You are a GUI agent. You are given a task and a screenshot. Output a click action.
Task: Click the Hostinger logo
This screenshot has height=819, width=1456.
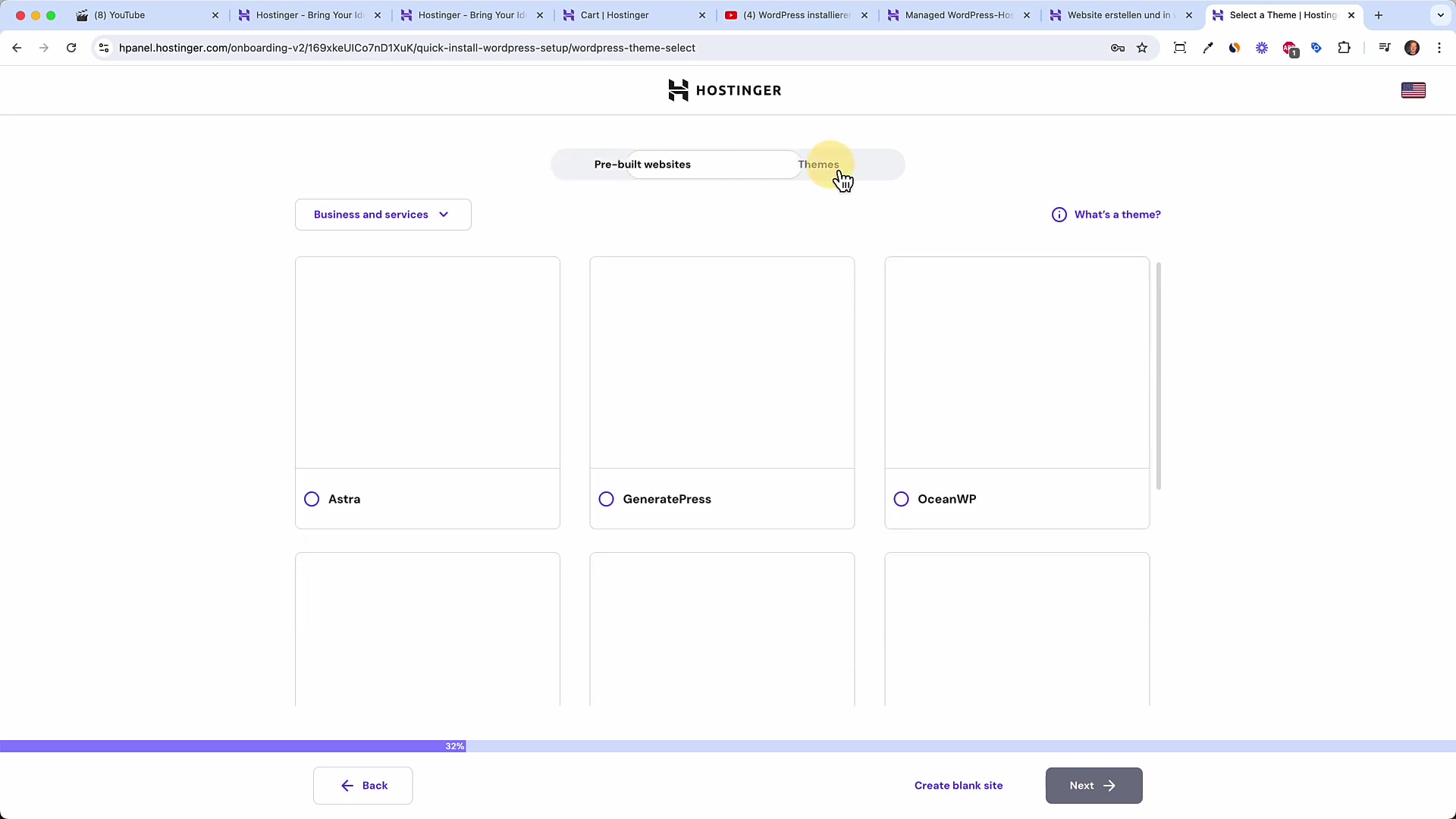[724, 90]
